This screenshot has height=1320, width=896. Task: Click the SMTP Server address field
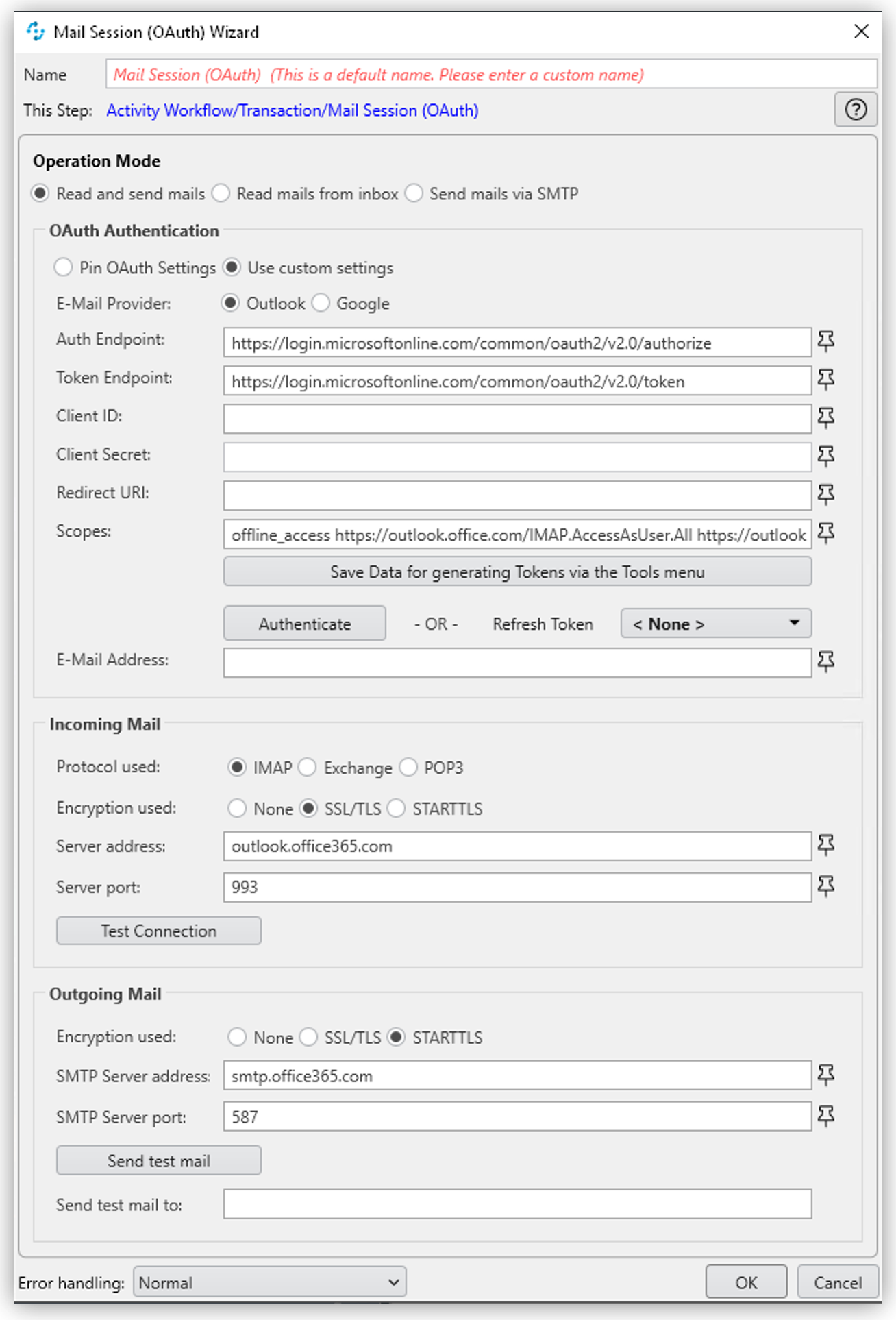pos(517,1075)
